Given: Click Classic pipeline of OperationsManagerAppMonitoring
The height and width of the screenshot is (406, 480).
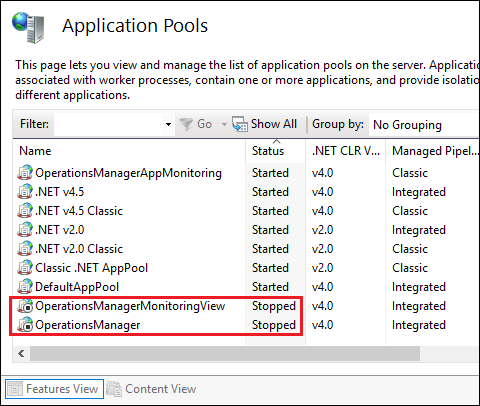Looking at the screenshot, I should (410, 173).
